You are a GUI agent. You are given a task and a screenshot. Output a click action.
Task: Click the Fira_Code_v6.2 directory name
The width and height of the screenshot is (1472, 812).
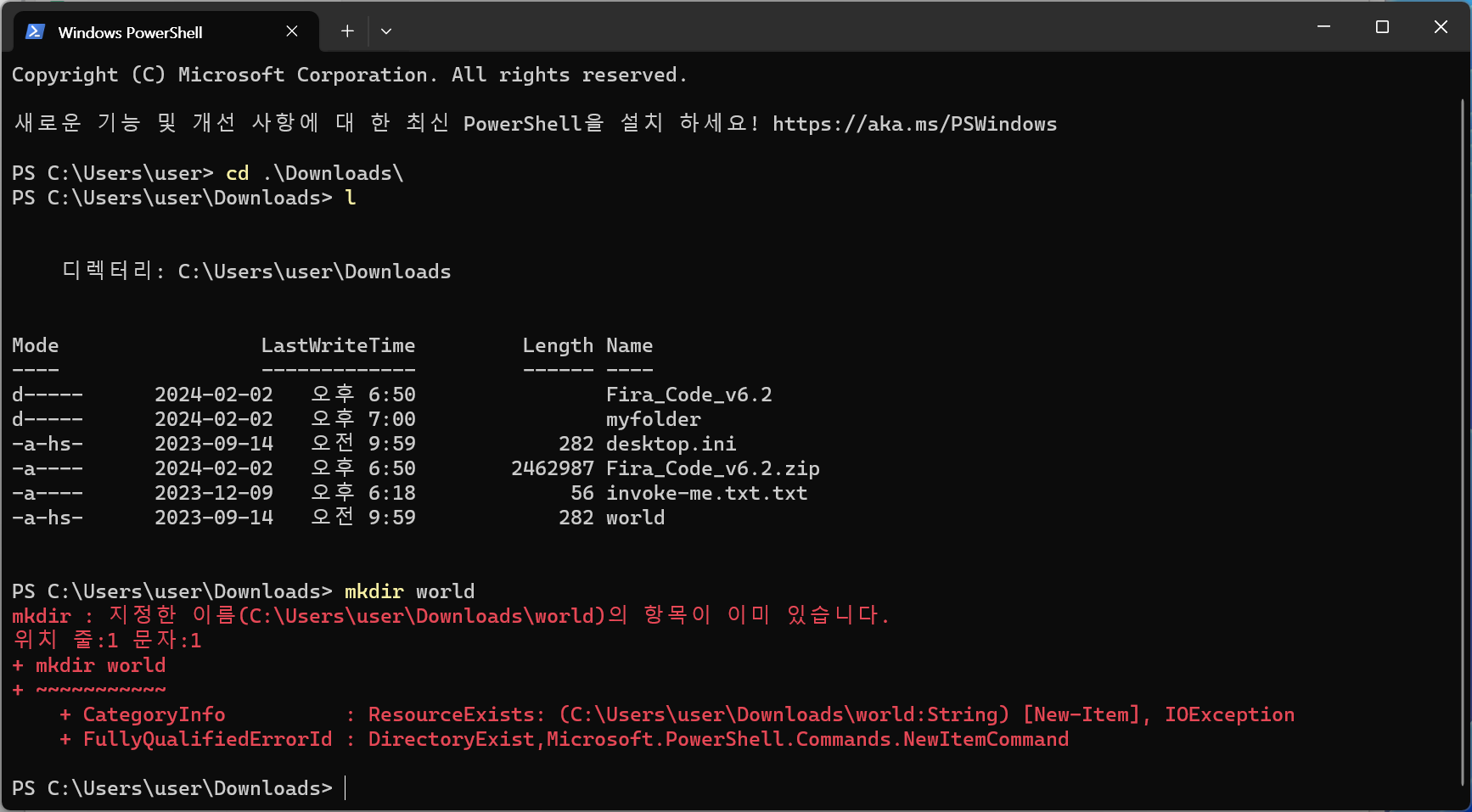pos(689,395)
